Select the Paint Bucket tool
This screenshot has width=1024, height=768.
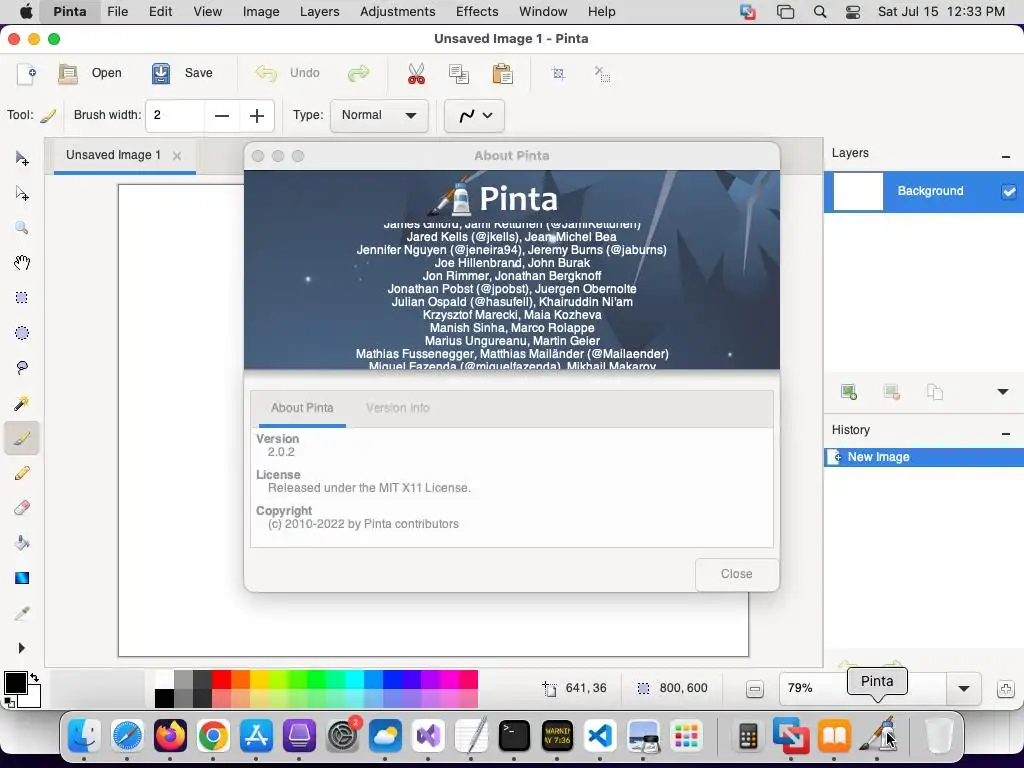(x=22, y=543)
